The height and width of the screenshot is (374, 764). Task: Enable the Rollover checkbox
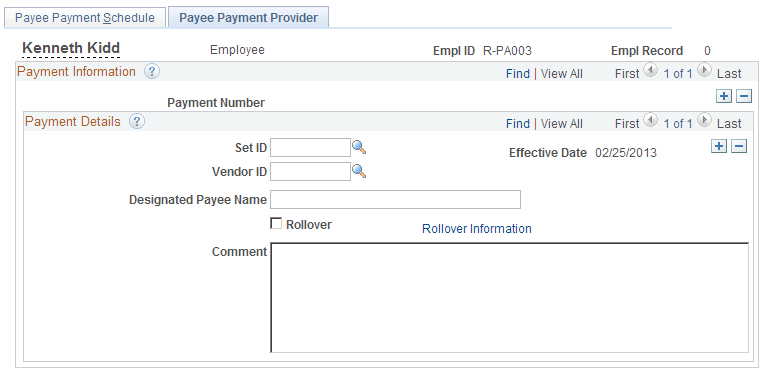[276, 224]
